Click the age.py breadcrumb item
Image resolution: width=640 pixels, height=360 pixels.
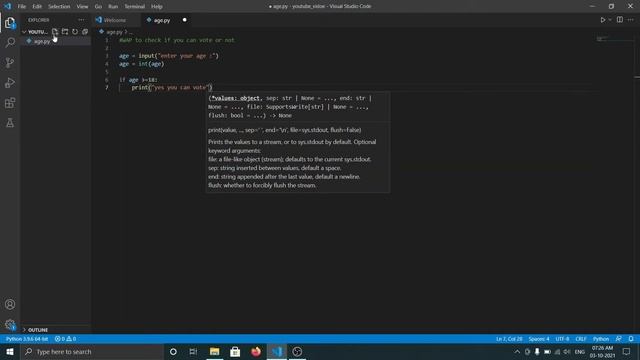tap(115, 31)
